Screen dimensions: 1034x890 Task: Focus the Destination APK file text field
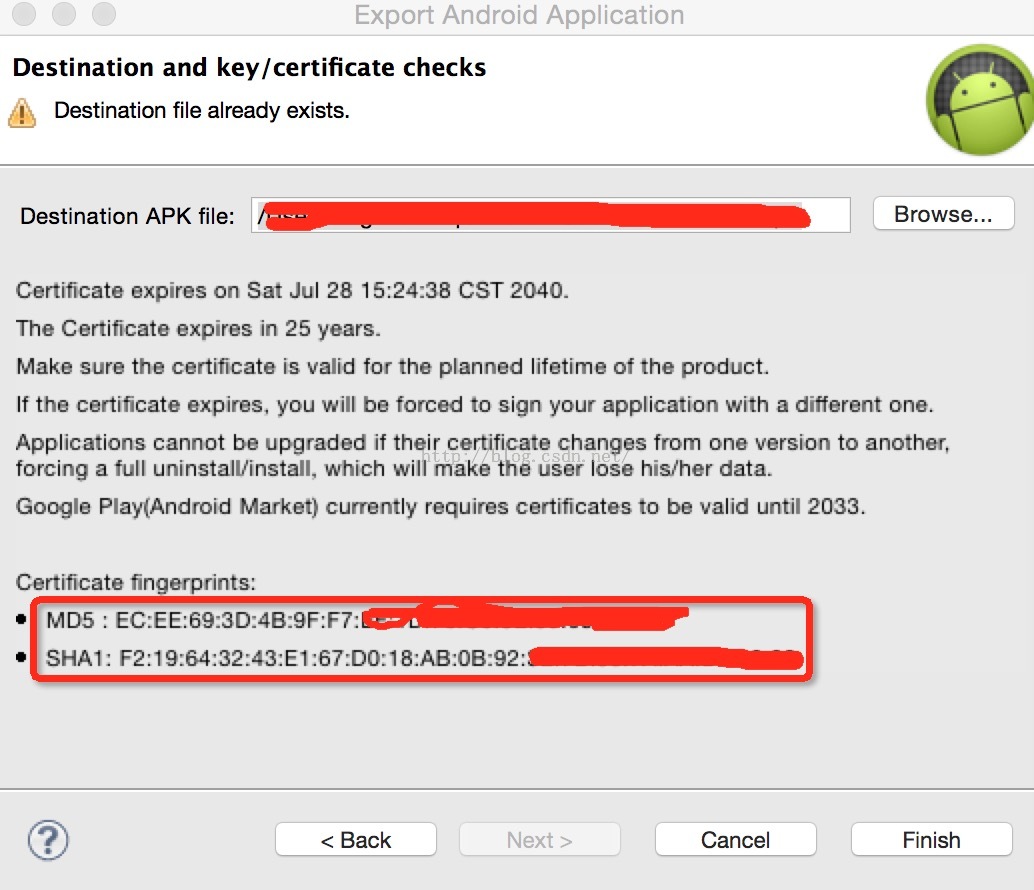coord(550,215)
